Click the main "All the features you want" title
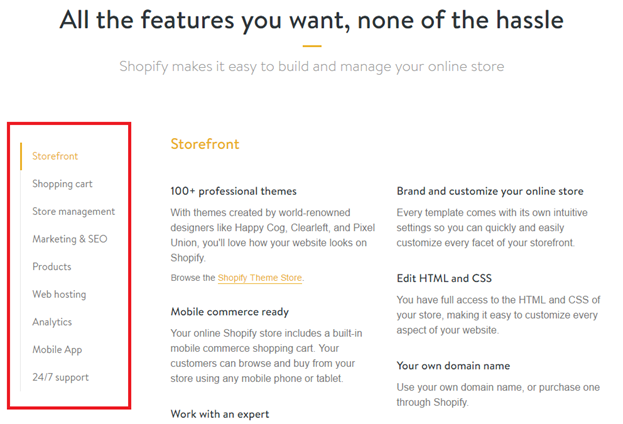The width and height of the screenshot is (623, 424). pyautogui.click(x=311, y=19)
